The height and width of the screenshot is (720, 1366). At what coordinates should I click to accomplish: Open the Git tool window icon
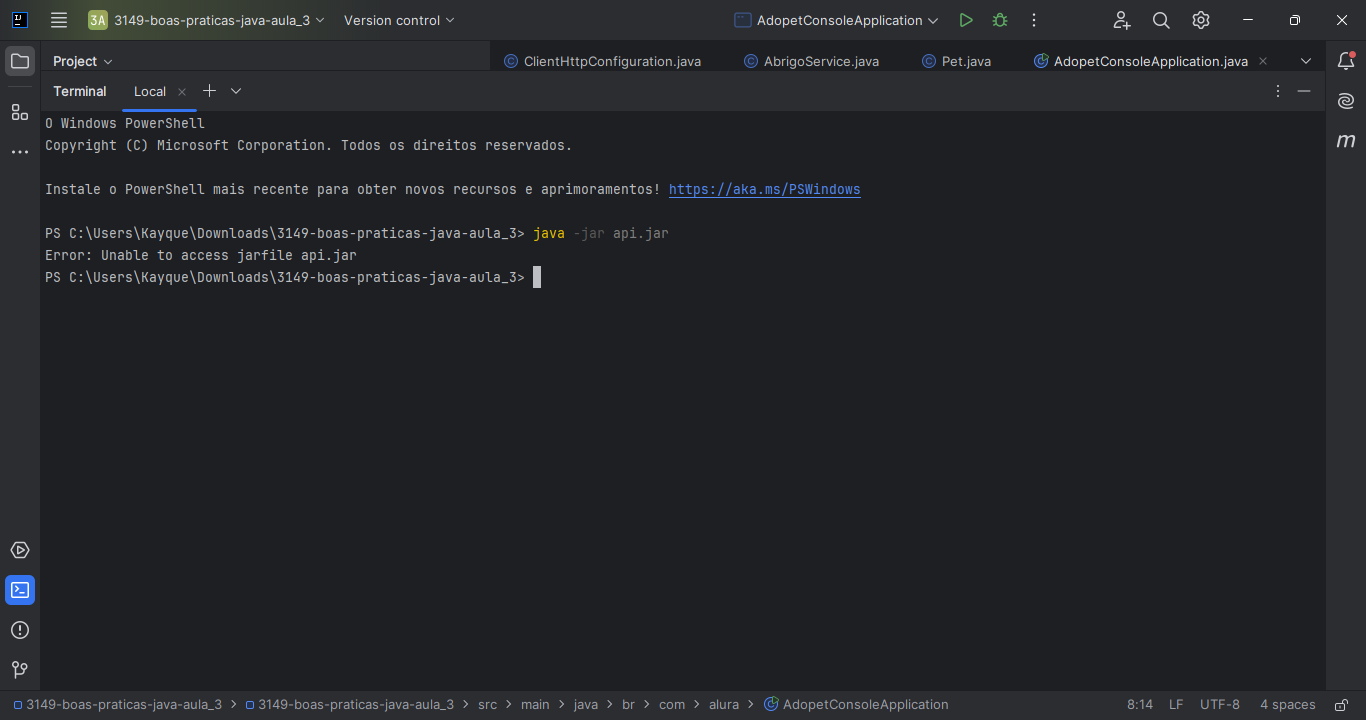[x=20, y=669]
